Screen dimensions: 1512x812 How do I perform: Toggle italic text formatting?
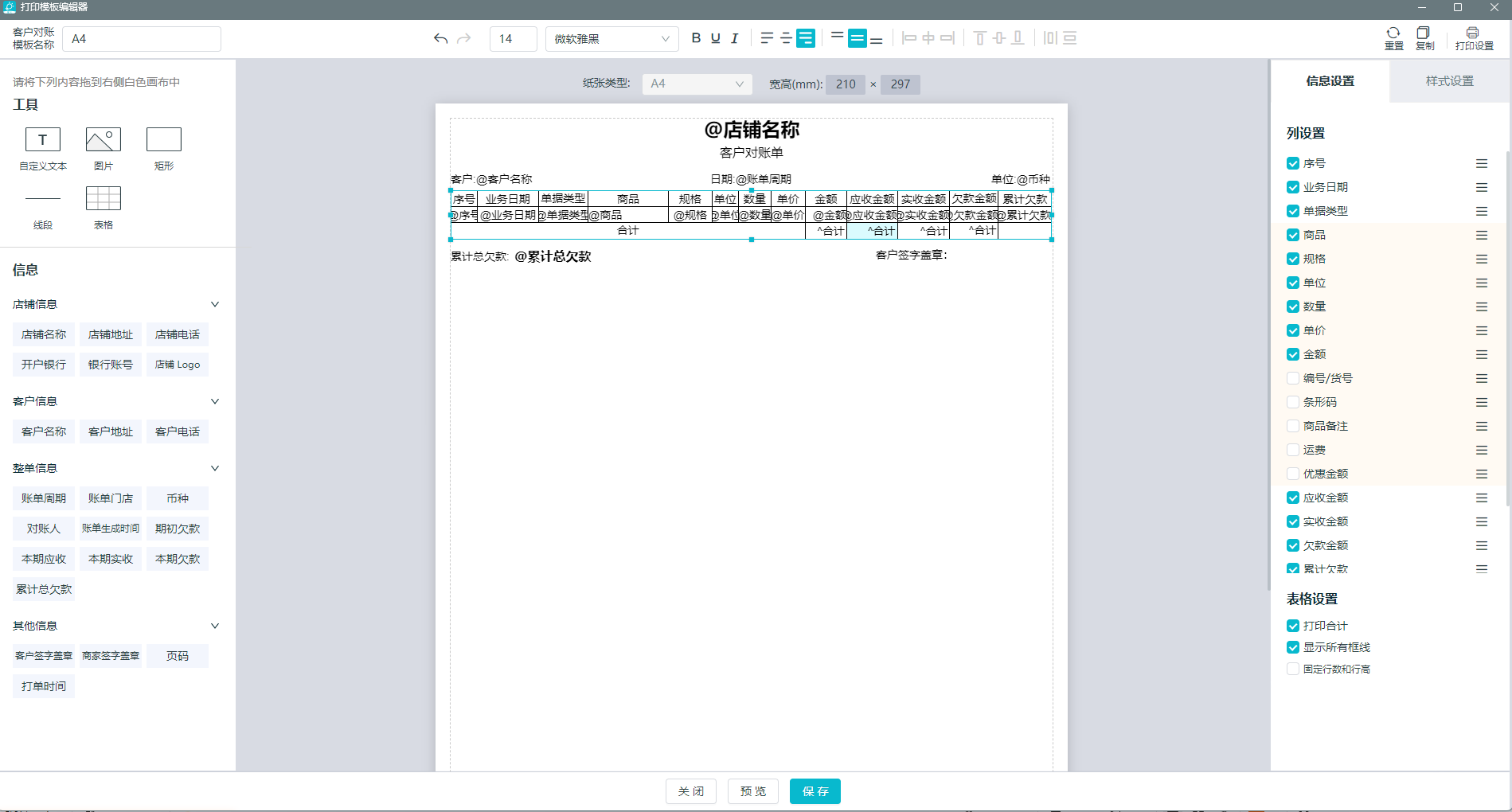pos(734,38)
